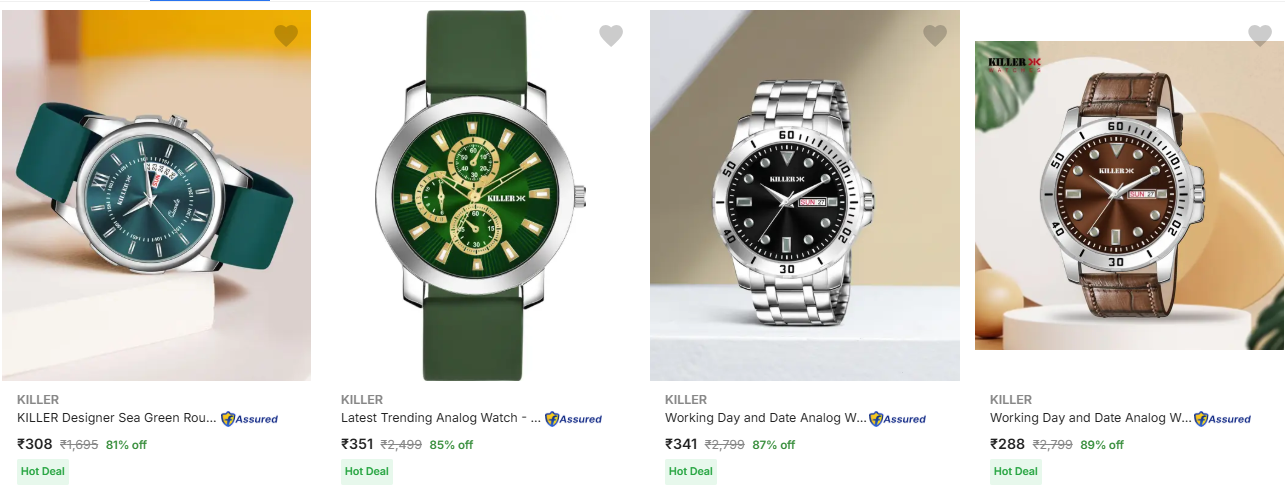Open the ₹288 Working Day and Date title
1285x486 pixels.
tap(1090, 418)
